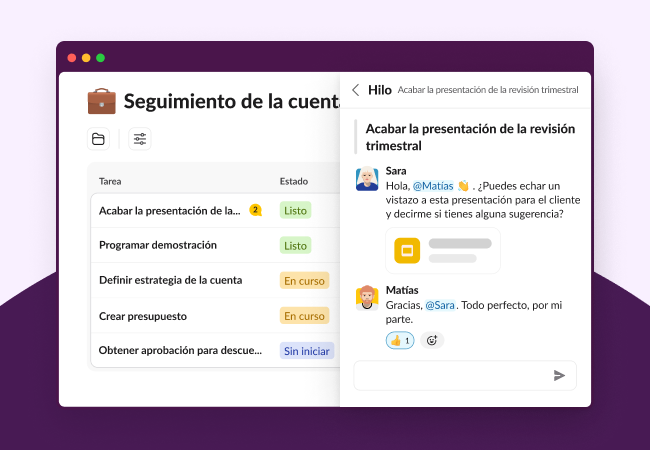Image resolution: width=650 pixels, height=450 pixels.
Task: Click the send message arrow icon
Action: click(x=559, y=375)
